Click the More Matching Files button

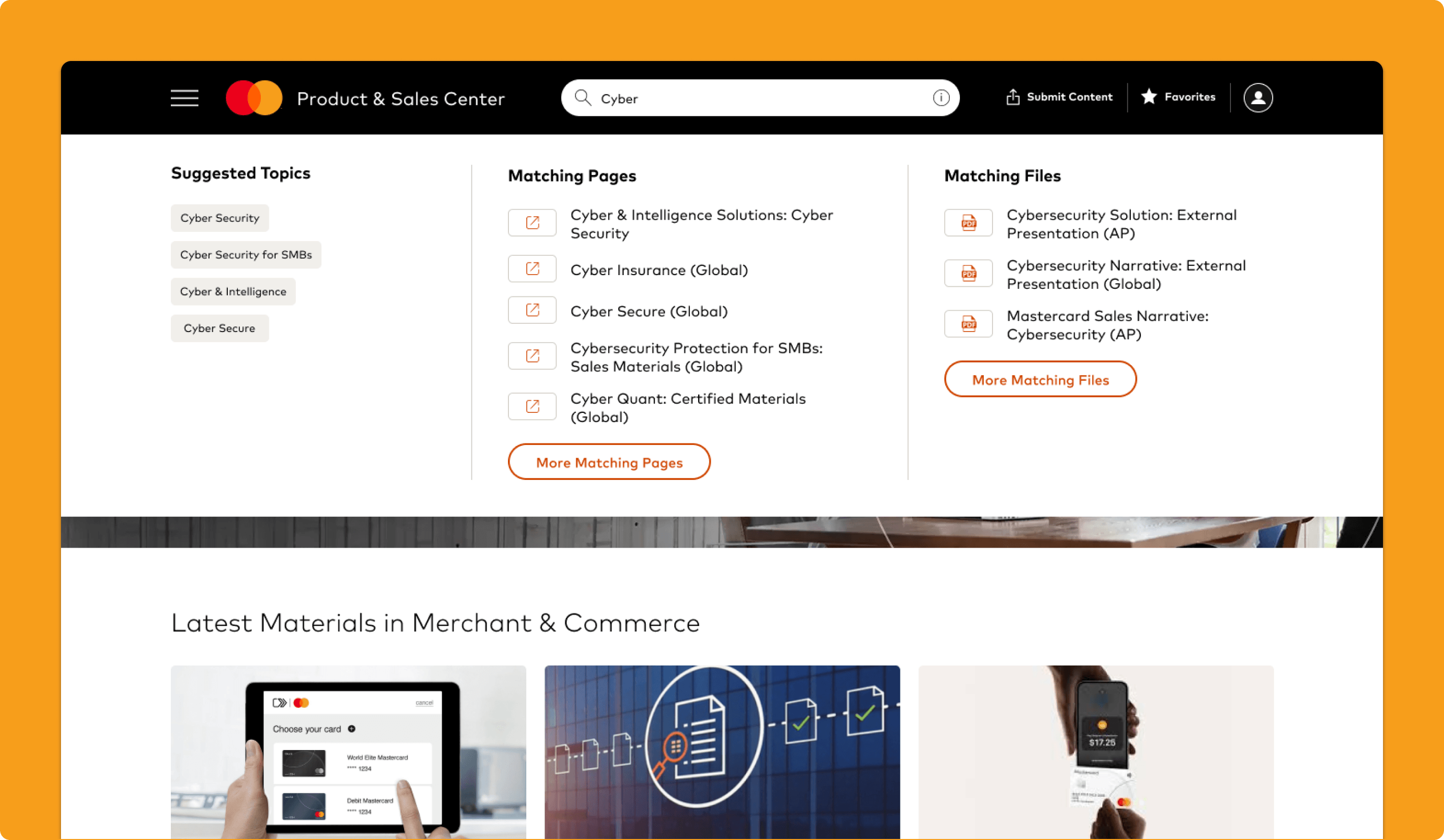tap(1040, 379)
